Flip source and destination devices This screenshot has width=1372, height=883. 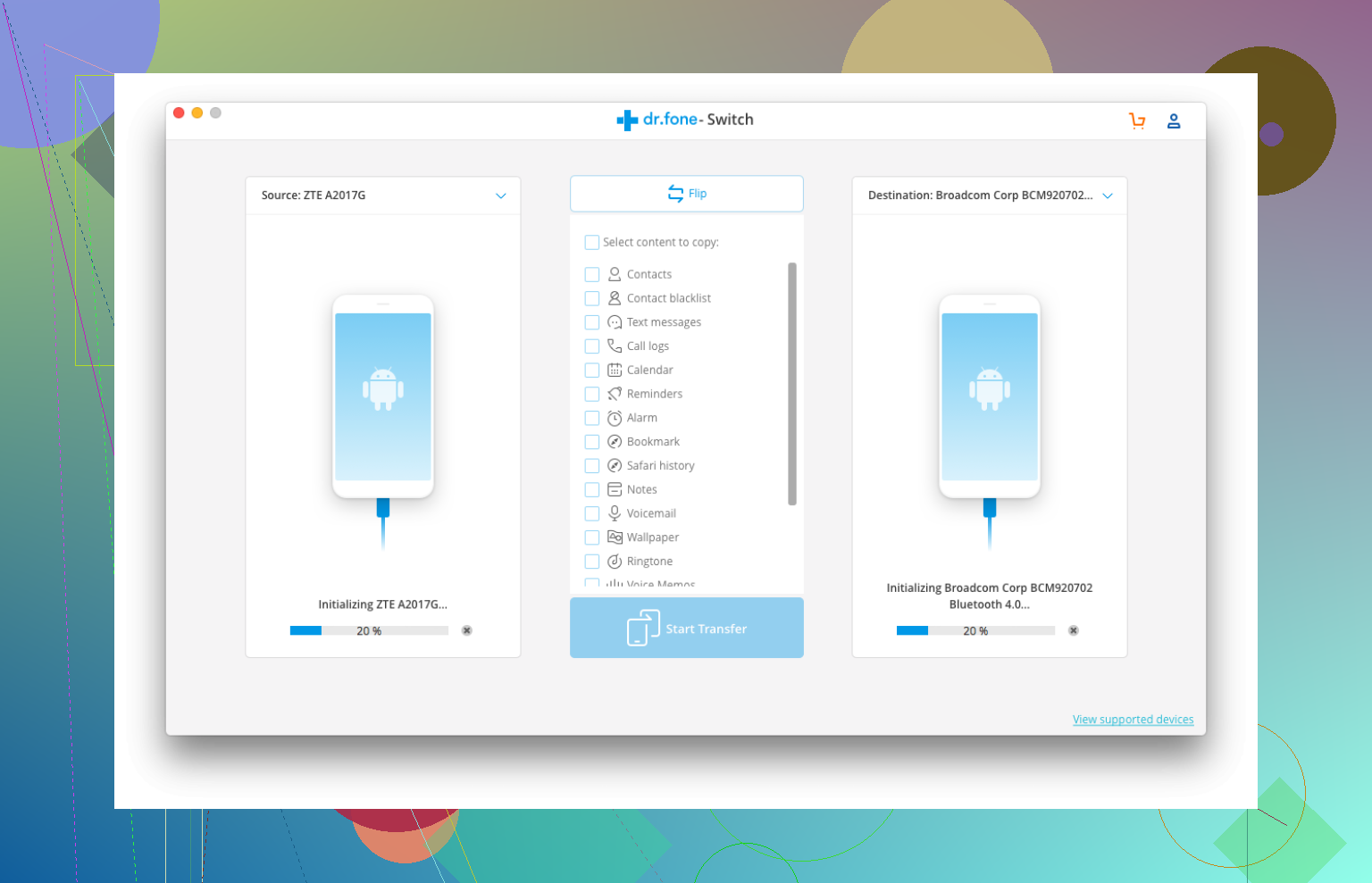pyautogui.click(x=687, y=194)
